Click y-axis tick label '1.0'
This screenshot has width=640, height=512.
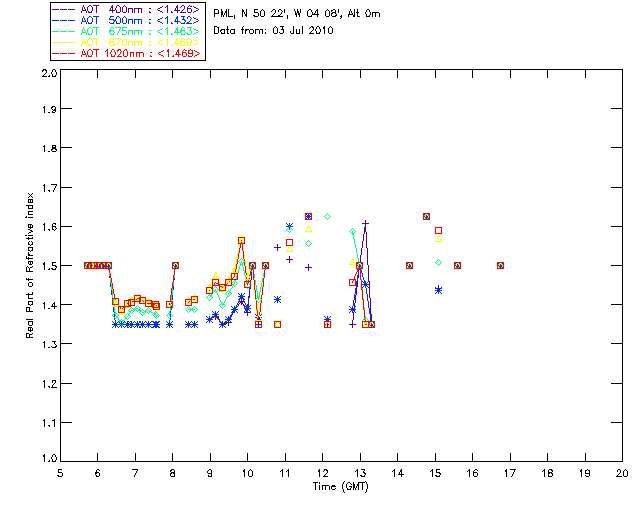point(49,458)
